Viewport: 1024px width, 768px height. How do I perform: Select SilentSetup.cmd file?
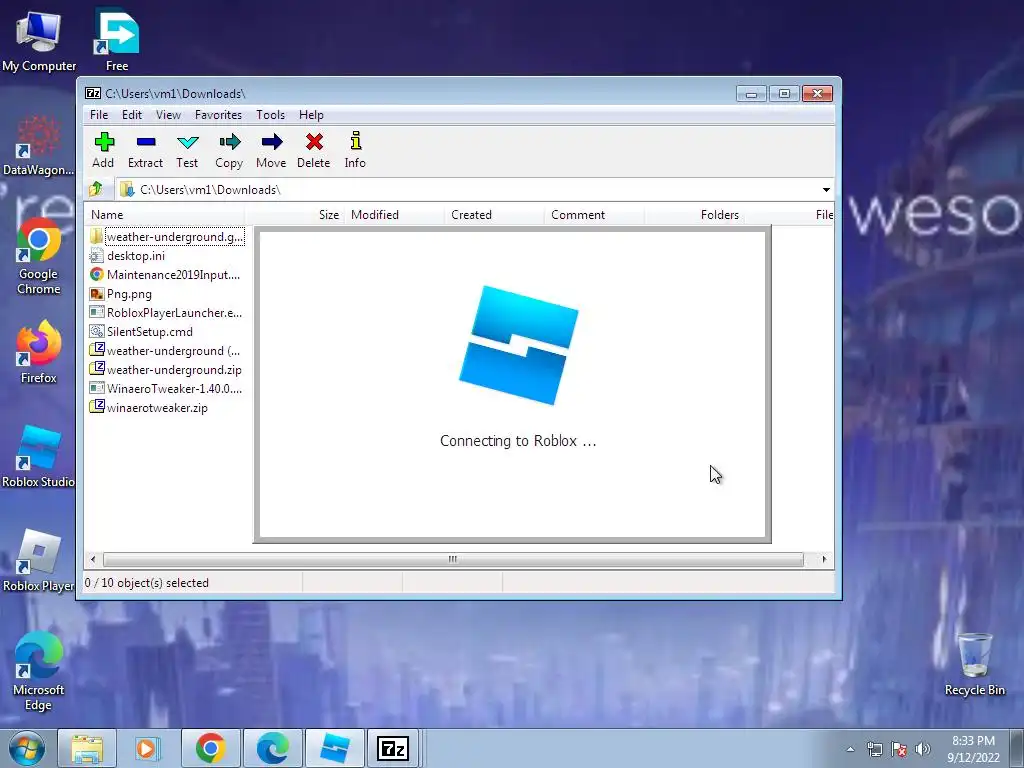(x=141, y=332)
